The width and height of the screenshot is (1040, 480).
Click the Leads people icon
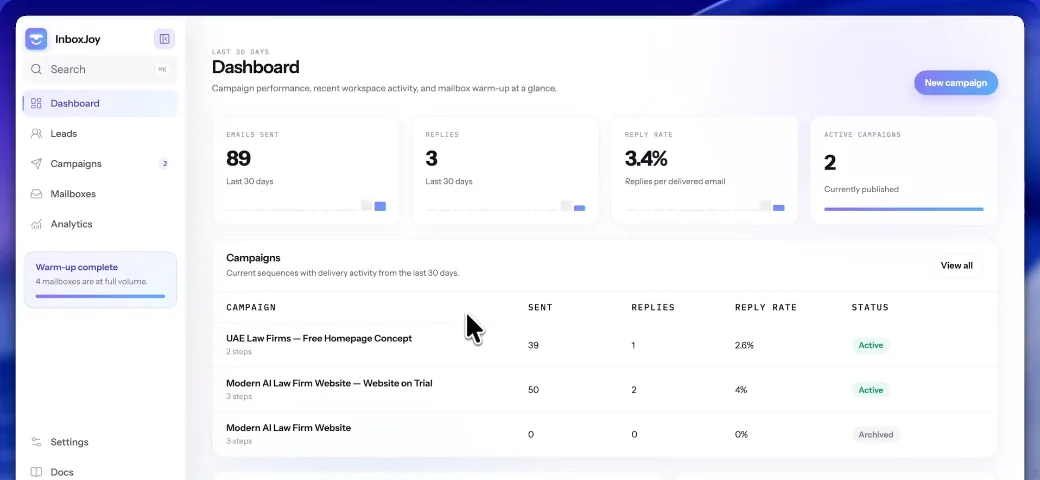pos(36,133)
